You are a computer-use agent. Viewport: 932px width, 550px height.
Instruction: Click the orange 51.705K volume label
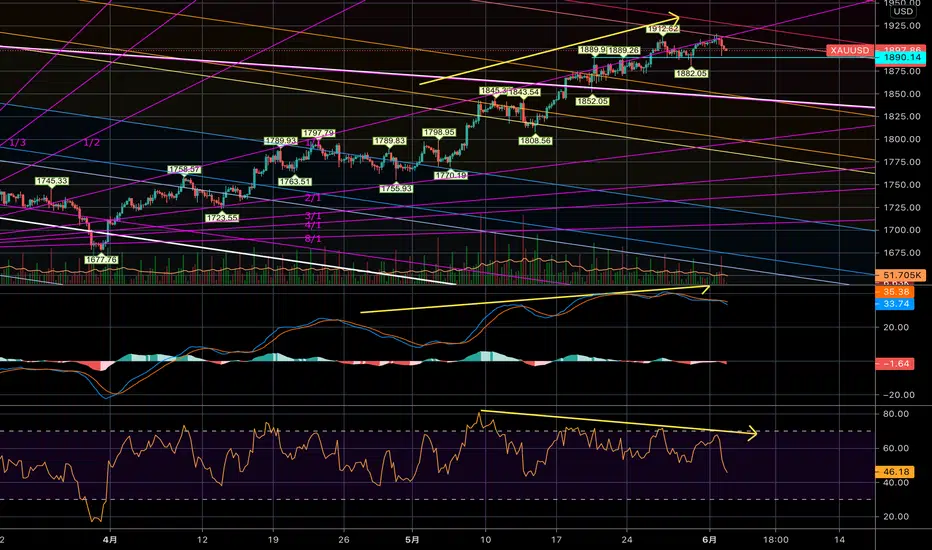click(900, 275)
